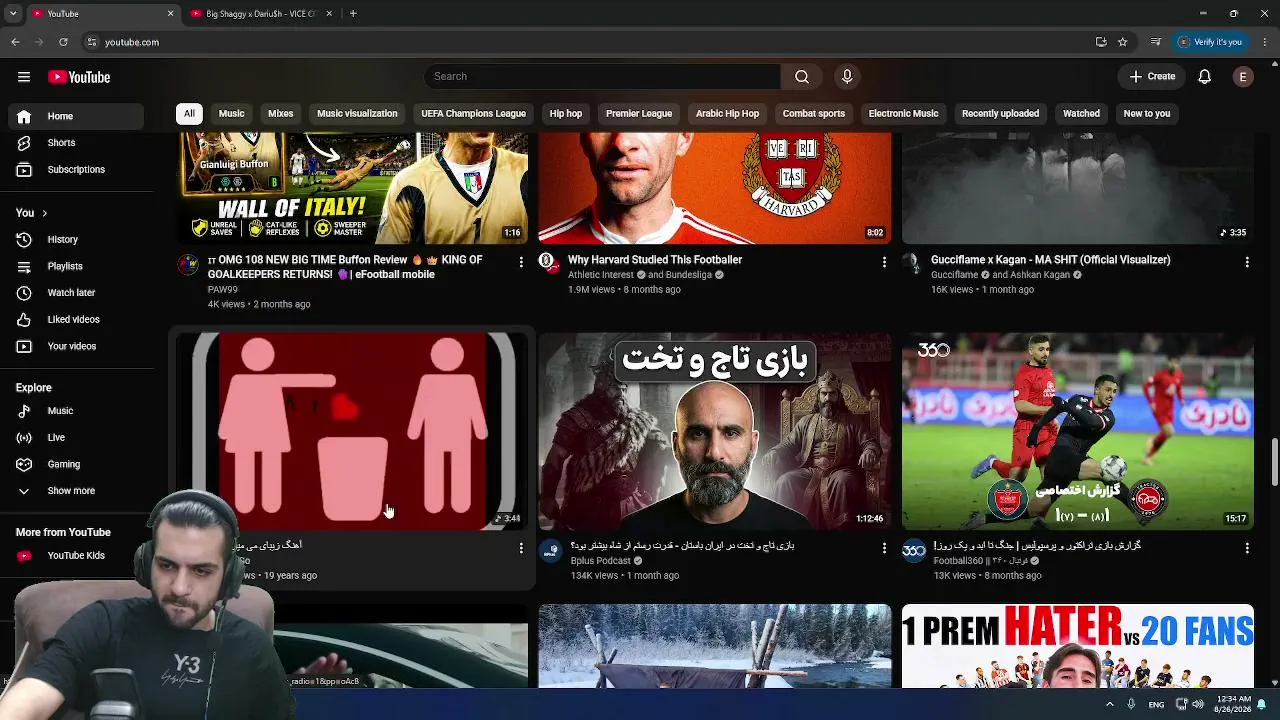1280x720 pixels.
Task: Select the Recently uploaded chip
Action: (x=1000, y=114)
